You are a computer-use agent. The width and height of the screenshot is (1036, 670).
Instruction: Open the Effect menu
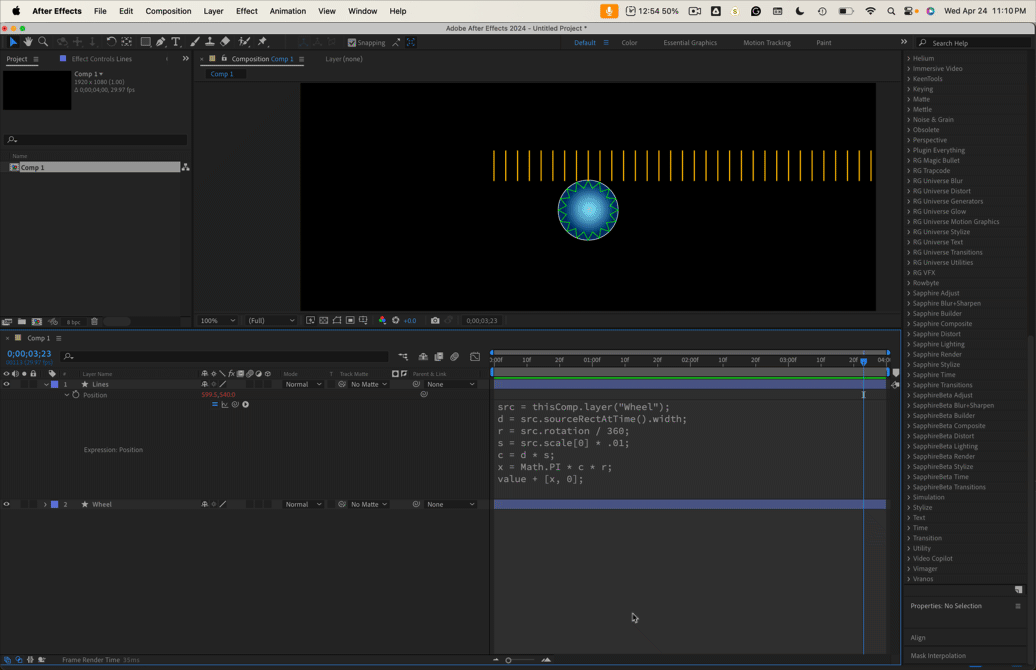tap(246, 11)
